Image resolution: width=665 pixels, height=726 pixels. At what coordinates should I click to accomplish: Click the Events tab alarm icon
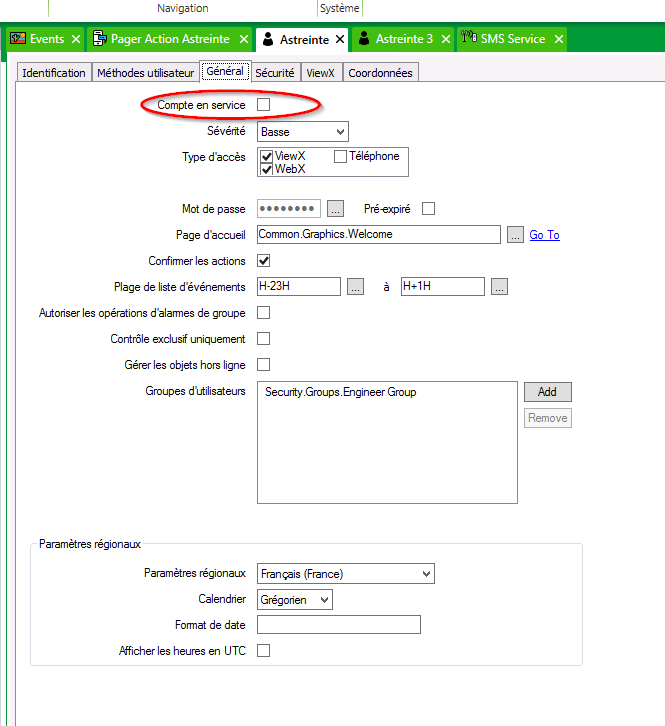18,39
